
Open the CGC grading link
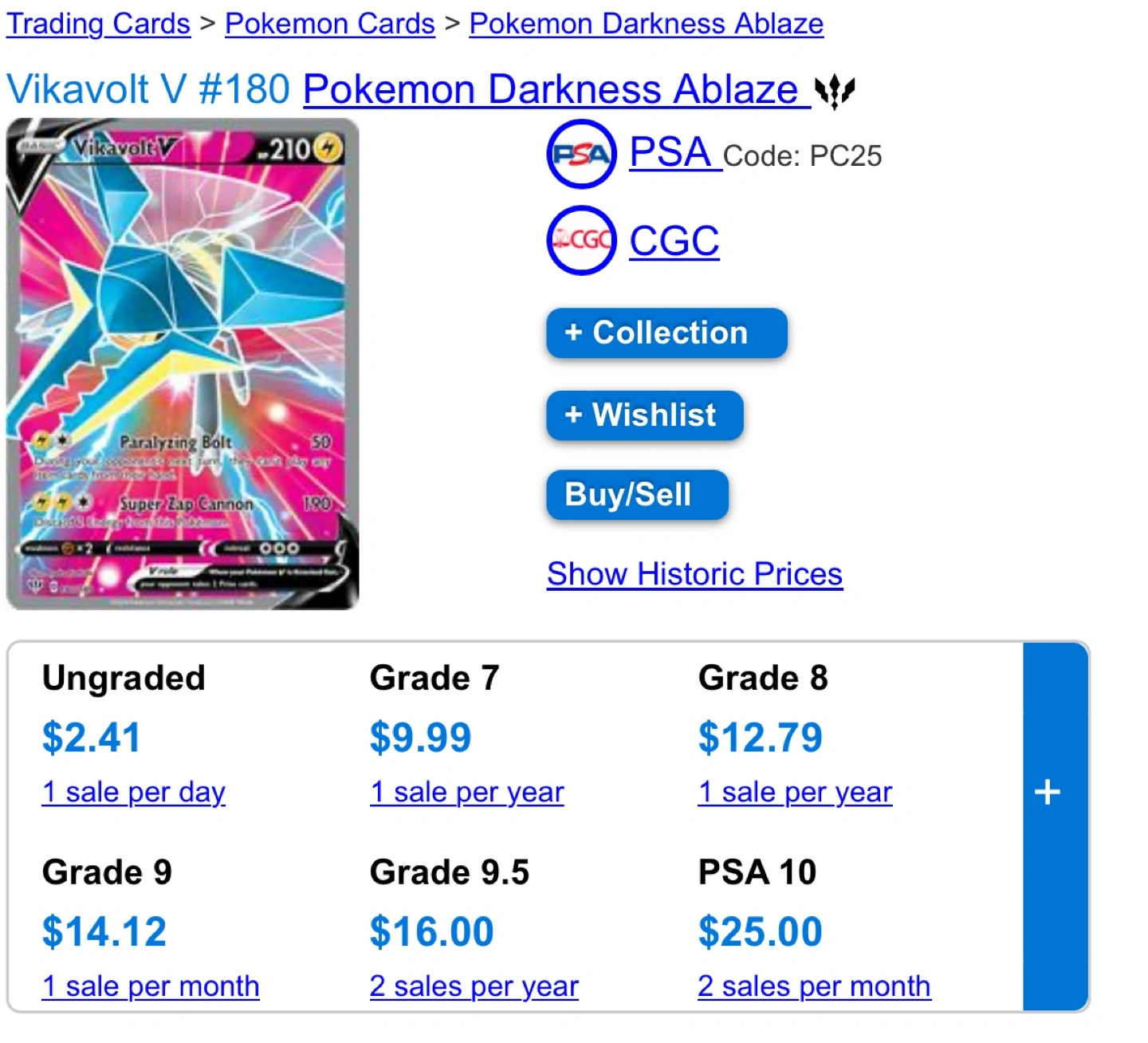(x=674, y=240)
